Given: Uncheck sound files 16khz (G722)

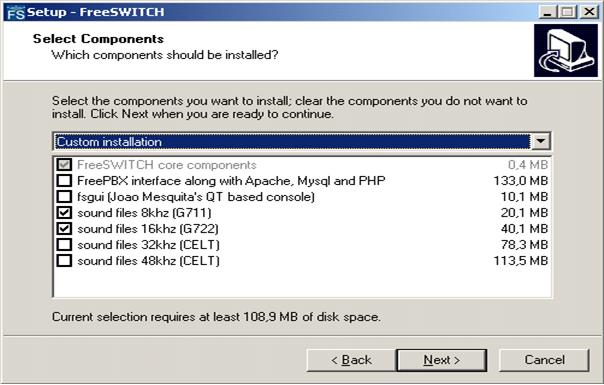Looking at the screenshot, I should pos(64,229).
